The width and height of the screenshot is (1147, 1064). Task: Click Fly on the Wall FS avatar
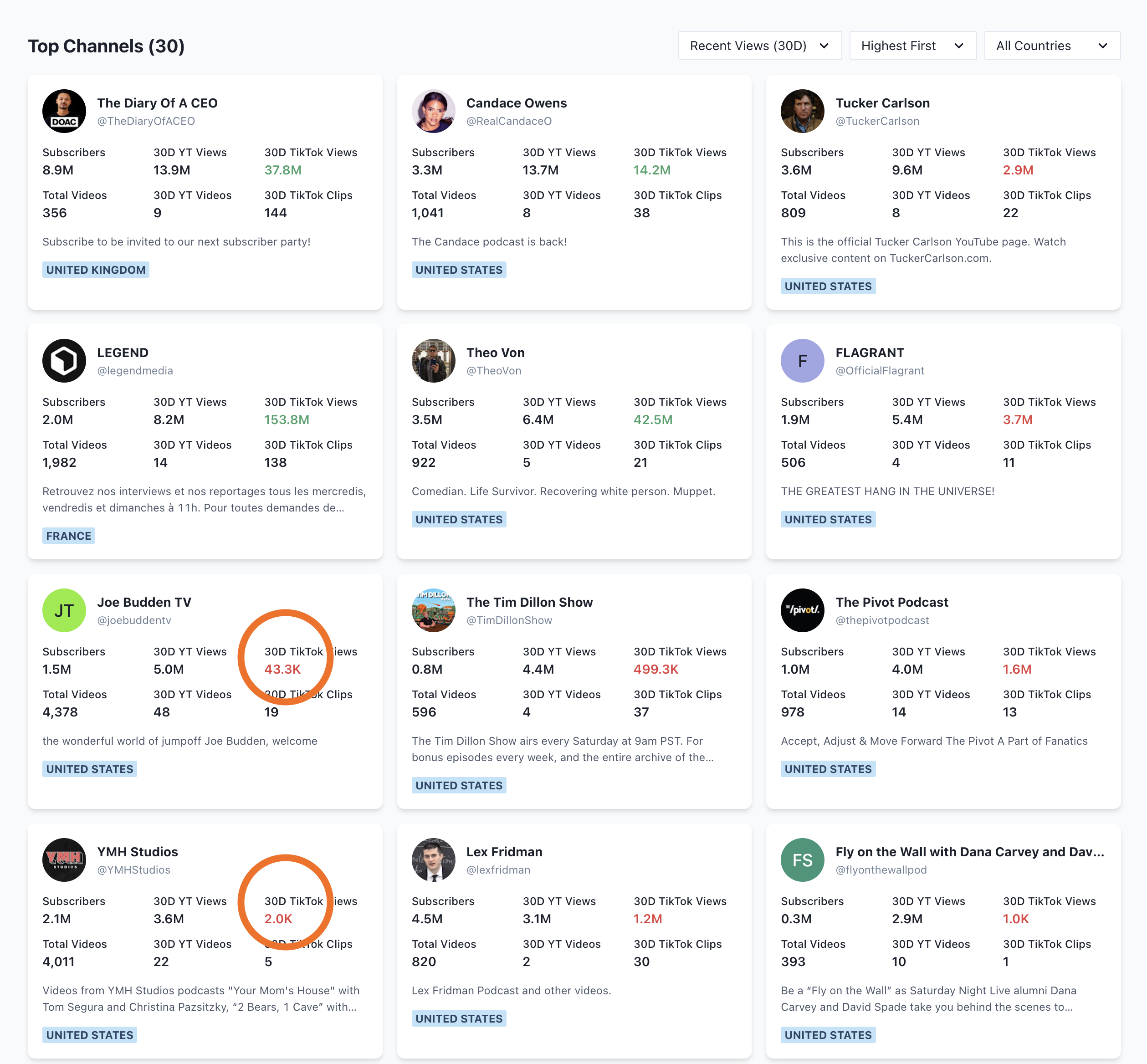802,859
